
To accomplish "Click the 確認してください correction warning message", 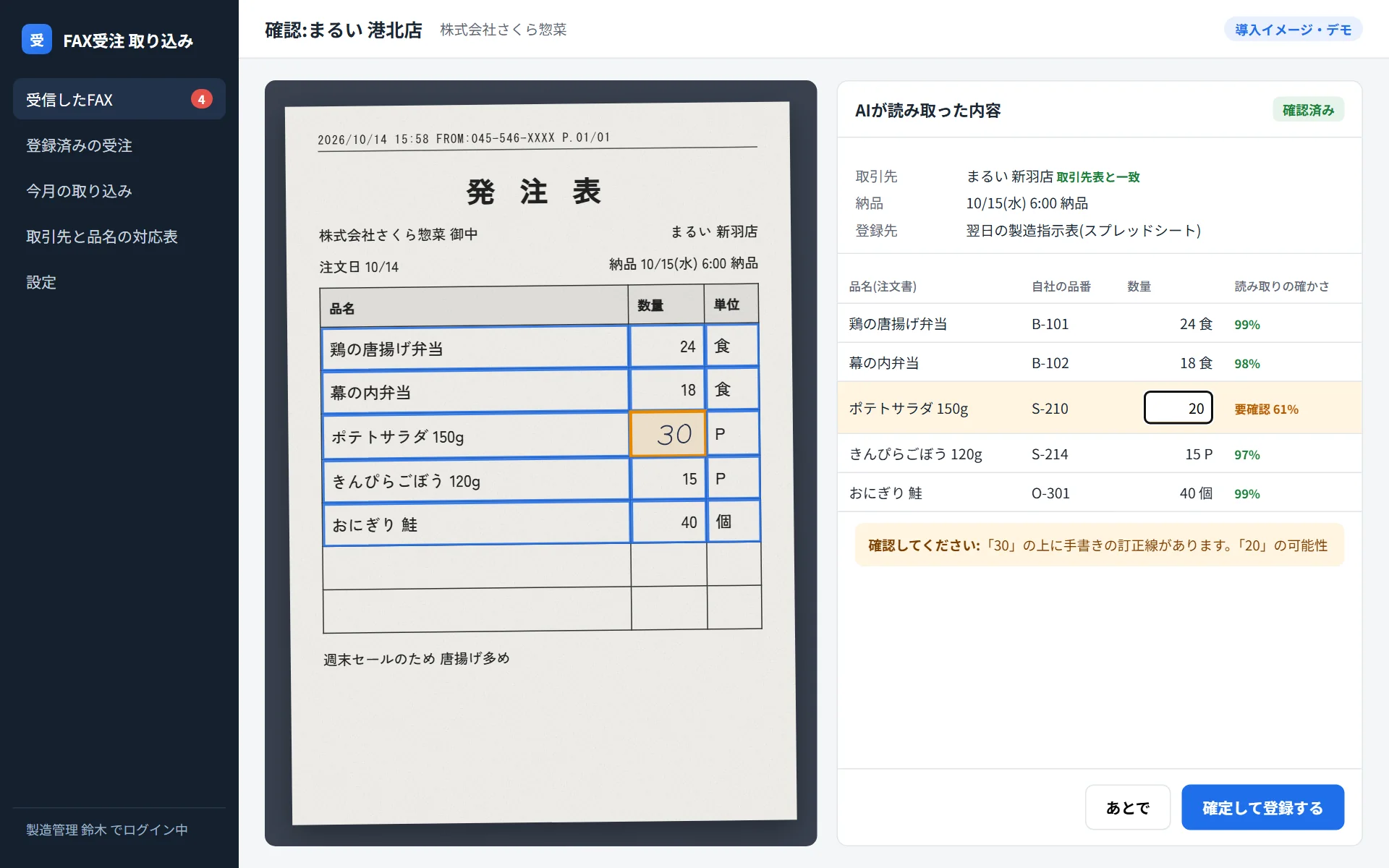I will pyautogui.click(x=1099, y=545).
